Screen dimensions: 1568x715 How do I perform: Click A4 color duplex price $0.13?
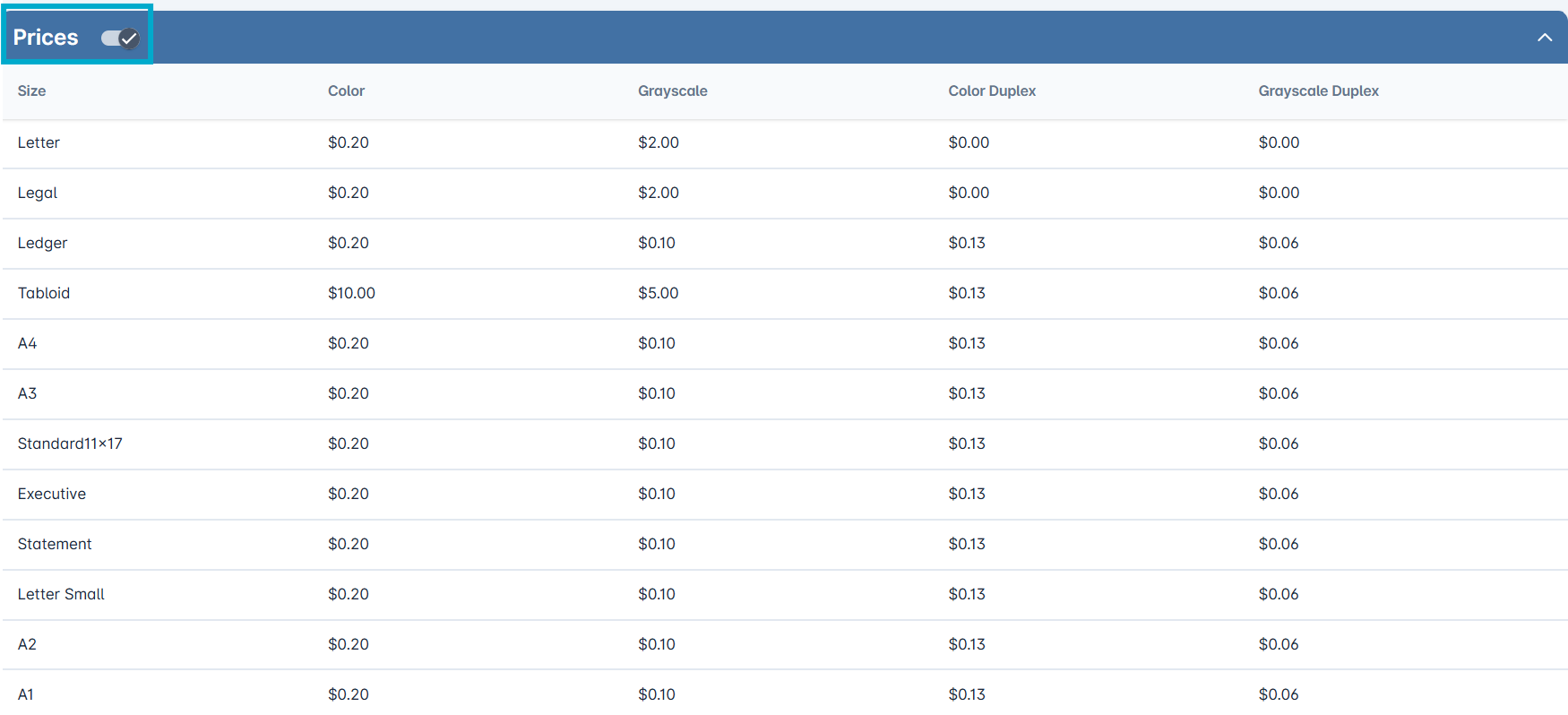coord(967,343)
